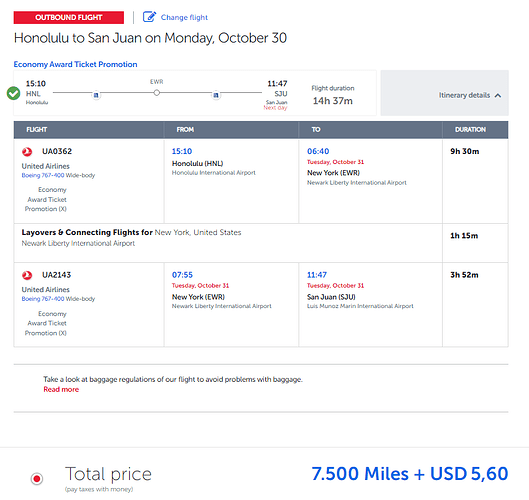Click the EWR stopover circle marker

157,92
